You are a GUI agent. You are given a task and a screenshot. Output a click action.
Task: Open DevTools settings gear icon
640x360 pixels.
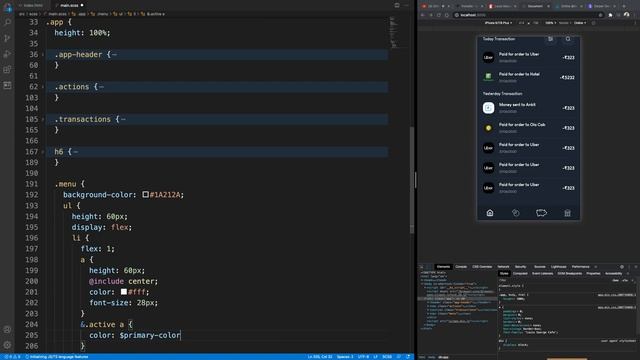click(x=622, y=267)
